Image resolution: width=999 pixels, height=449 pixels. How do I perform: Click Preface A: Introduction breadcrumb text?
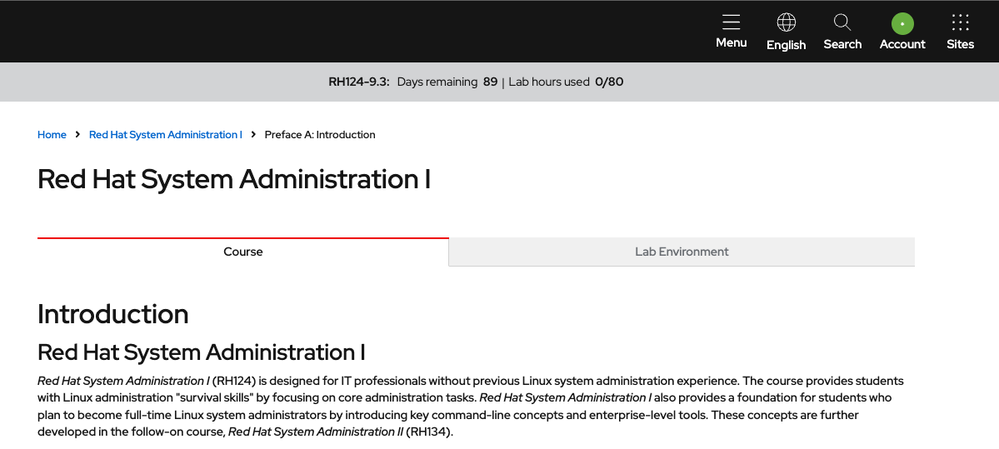[x=320, y=134]
